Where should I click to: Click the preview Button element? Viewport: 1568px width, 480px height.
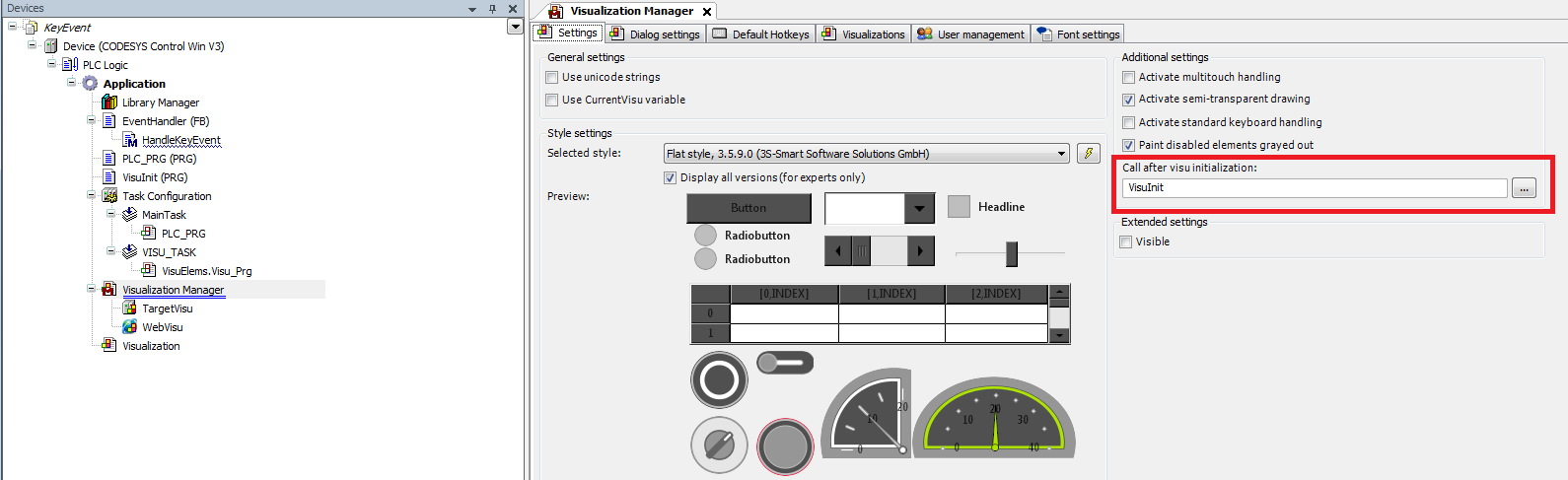click(x=748, y=208)
